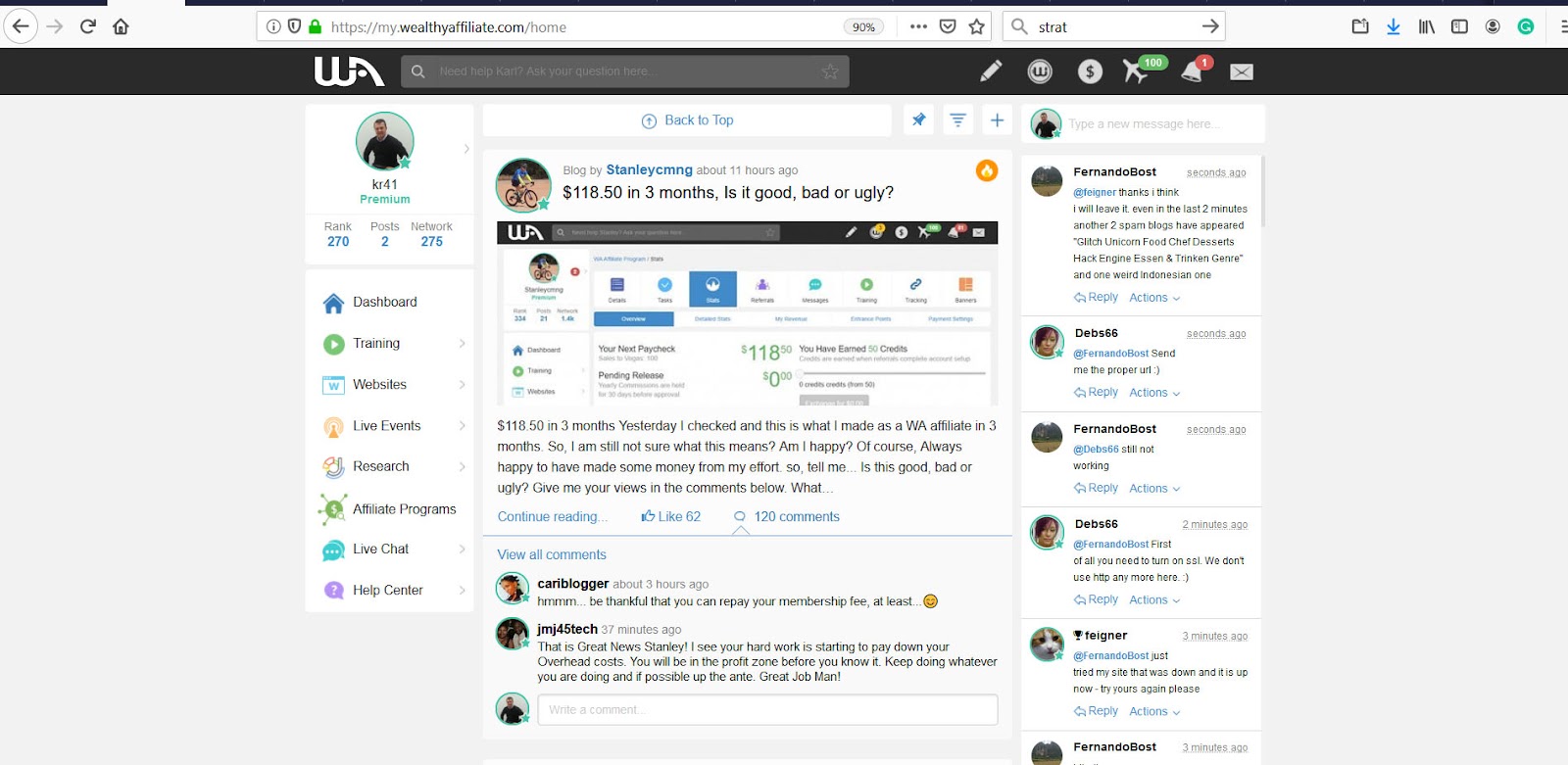Expand Websites submenu chevron
The image size is (1568, 765).
coord(462,385)
